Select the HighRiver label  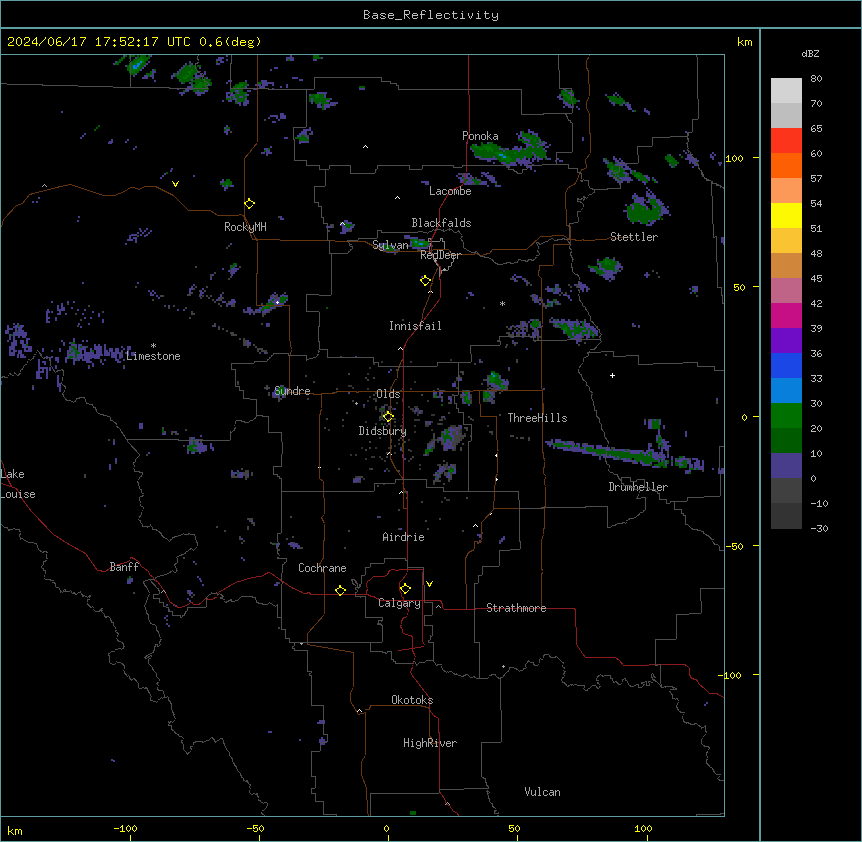pyautogui.click(x=430, y=743)
